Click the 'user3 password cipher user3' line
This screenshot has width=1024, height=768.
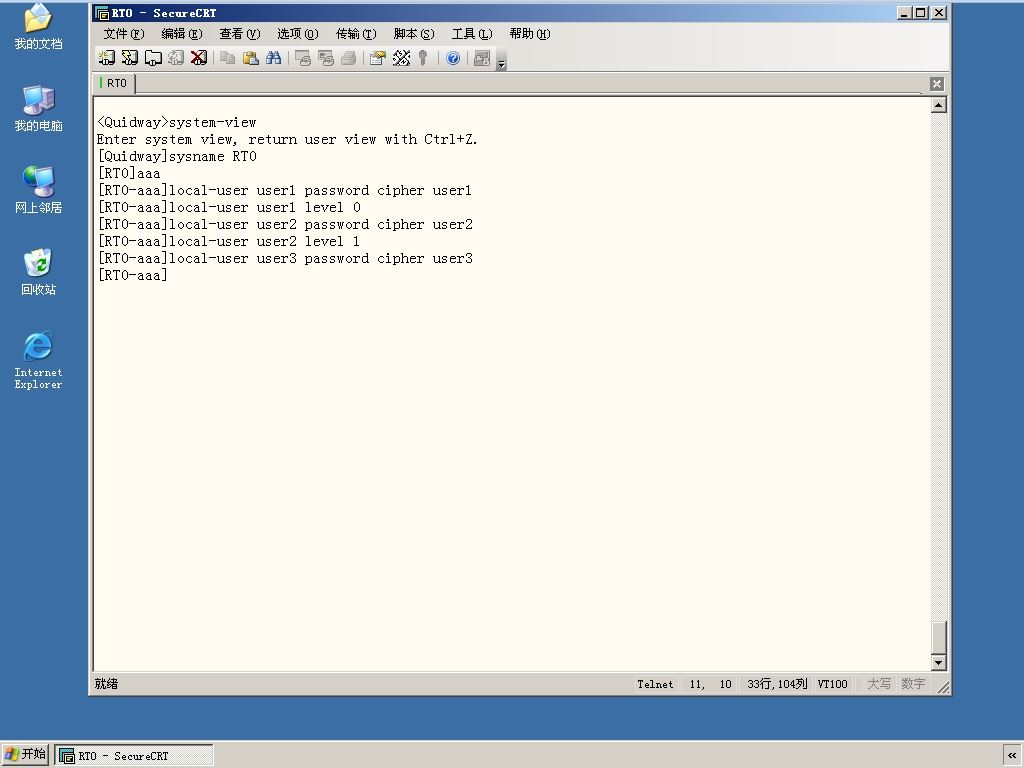(285, 258)
